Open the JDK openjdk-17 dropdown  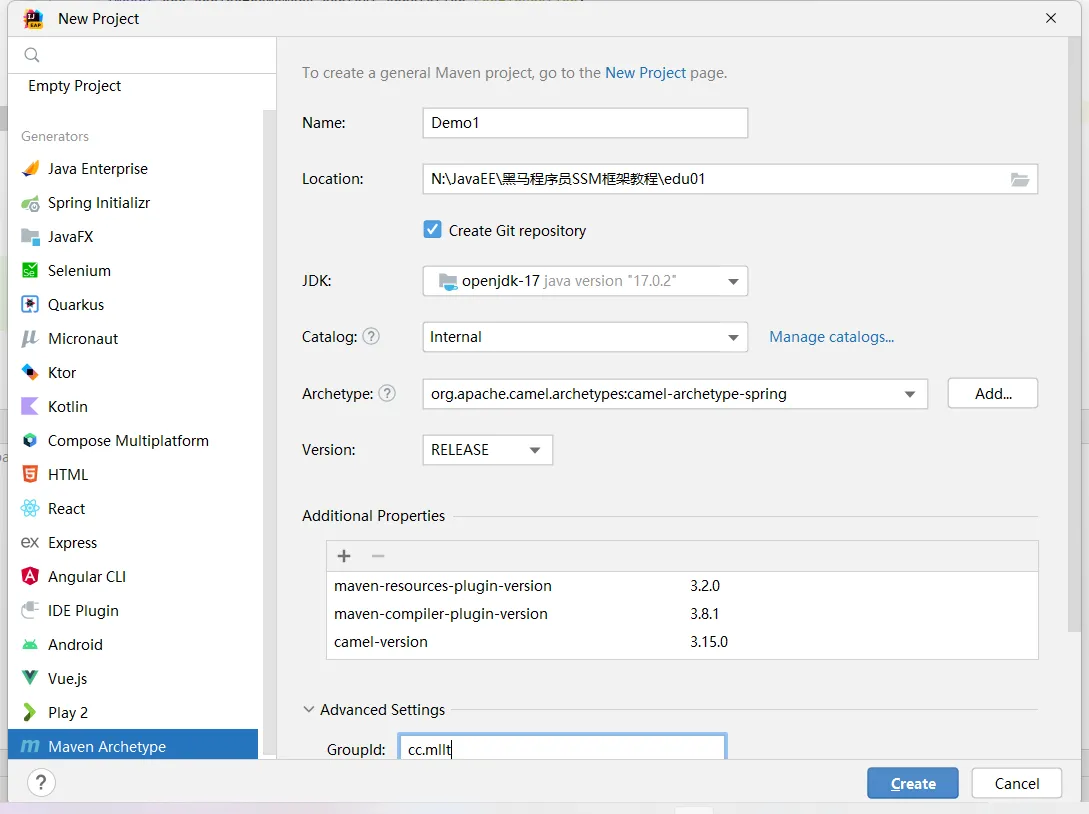pos(585,281)
